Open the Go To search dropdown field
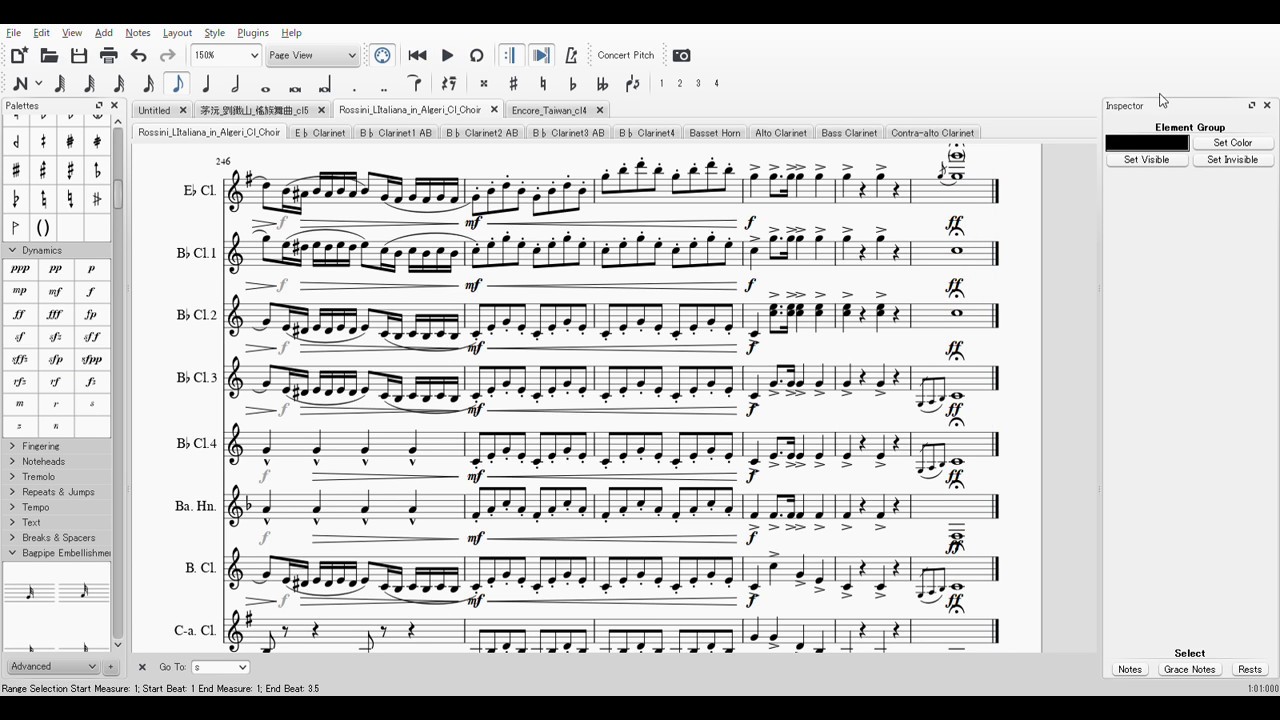 tap(220, 667)
